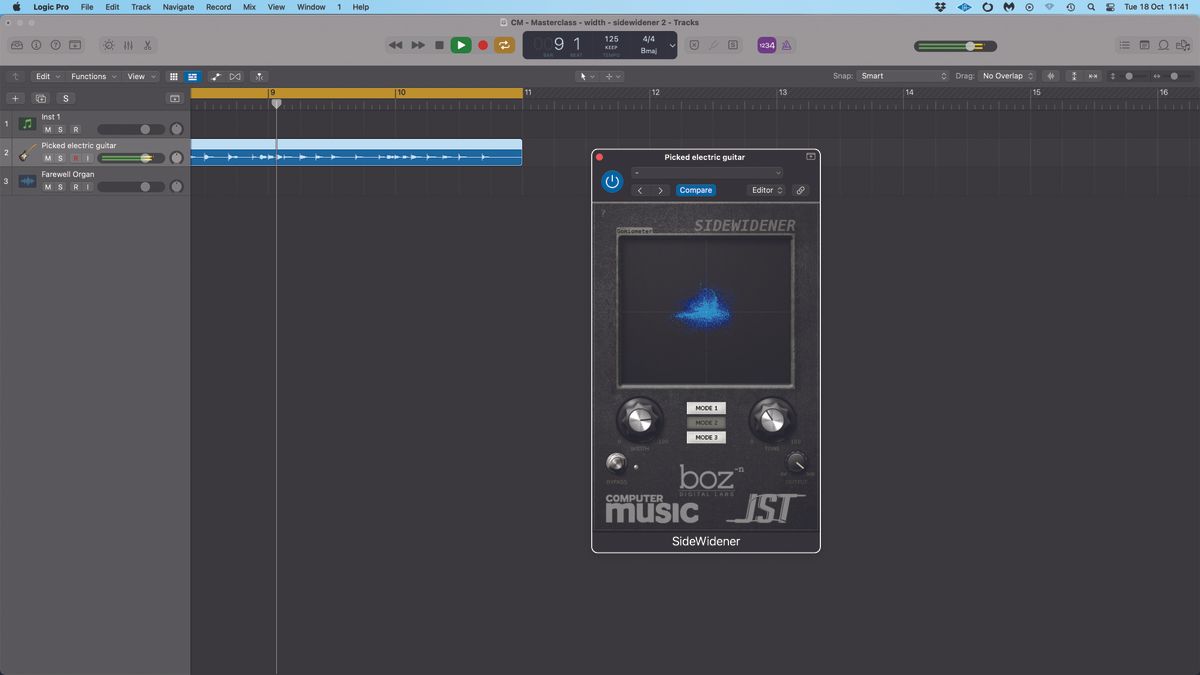This screenshot has width=1200, height=675.
Task: Open the SideWidener preset dropdown
Action: tap(708, 172)
